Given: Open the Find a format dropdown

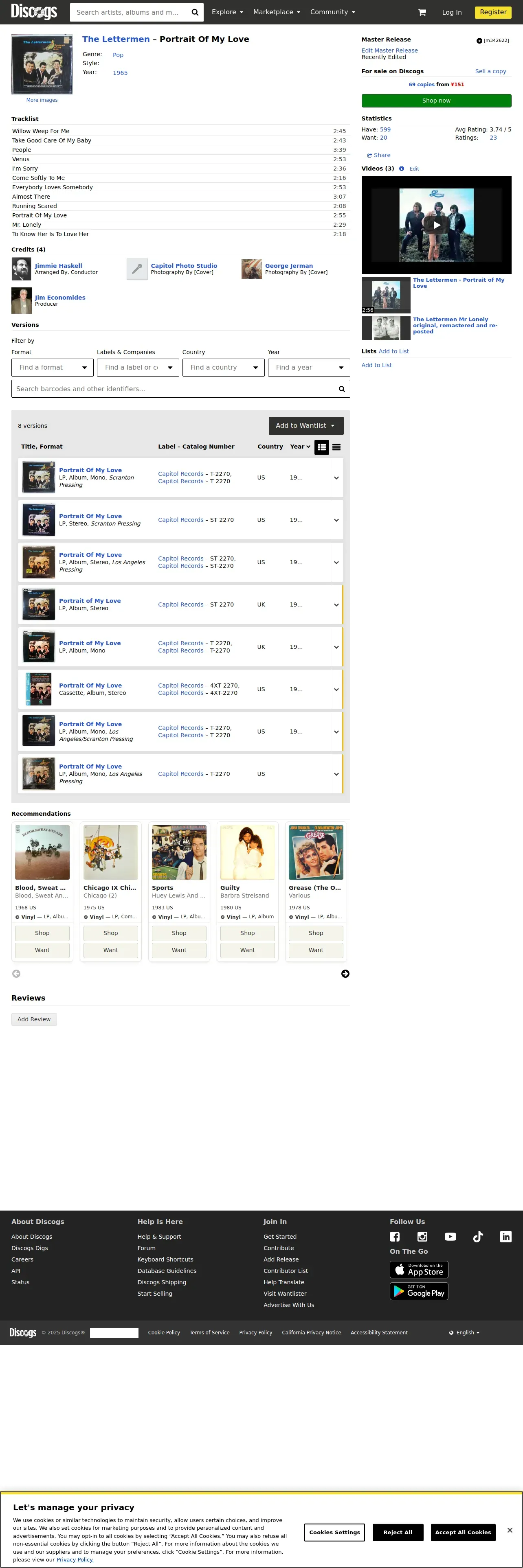Looking at the screenshot, I should tap(53, 367).
